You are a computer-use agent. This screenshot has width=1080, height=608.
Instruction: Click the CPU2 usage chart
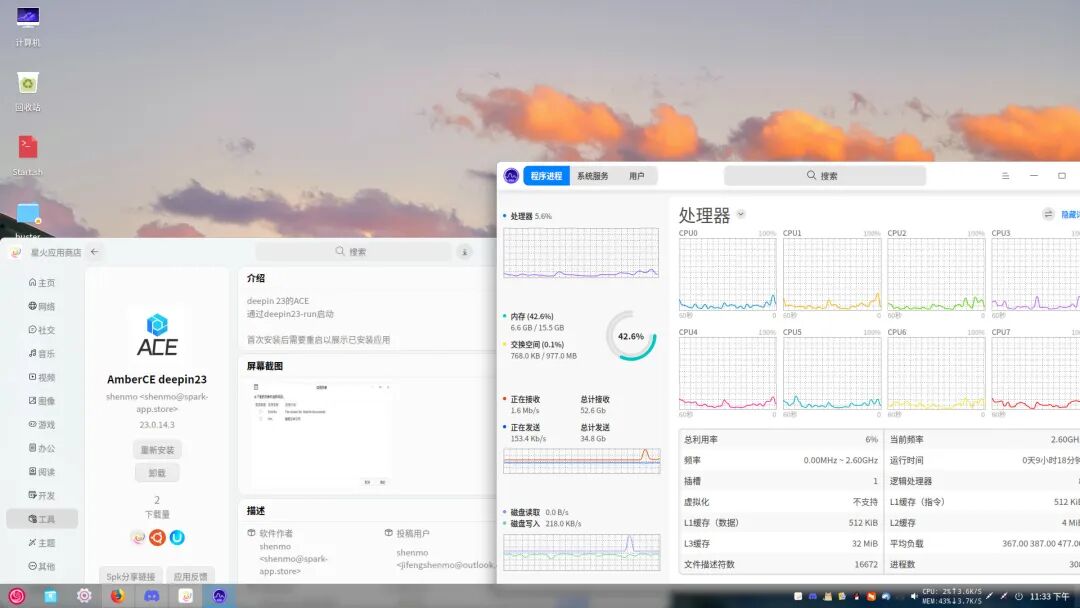pyautogui.click(x=936, y=274)
